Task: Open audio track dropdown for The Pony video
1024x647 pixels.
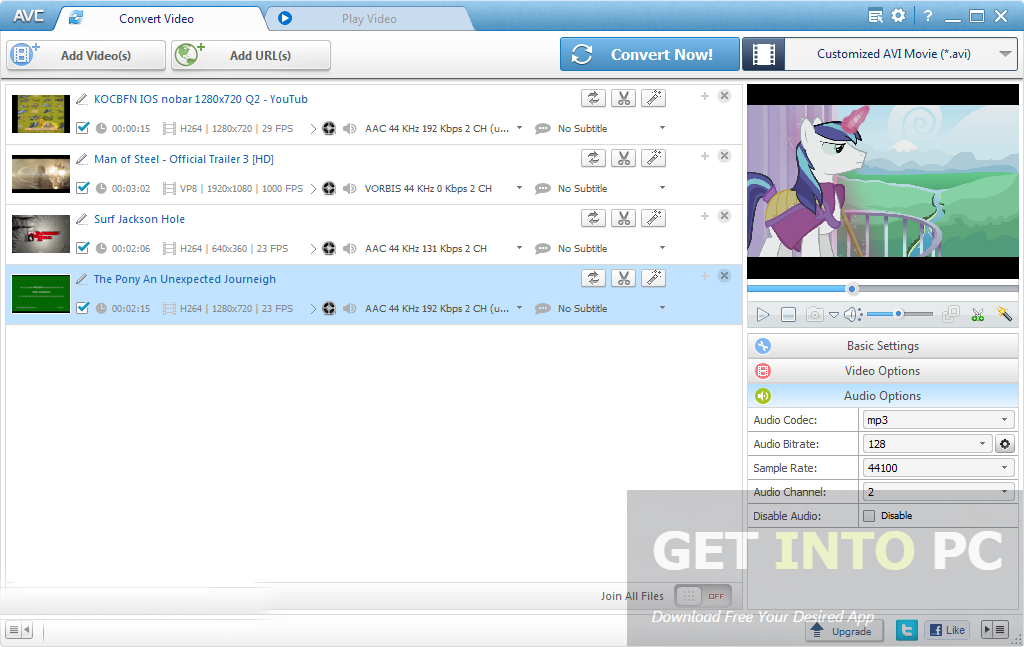Action: click(519, 308)
